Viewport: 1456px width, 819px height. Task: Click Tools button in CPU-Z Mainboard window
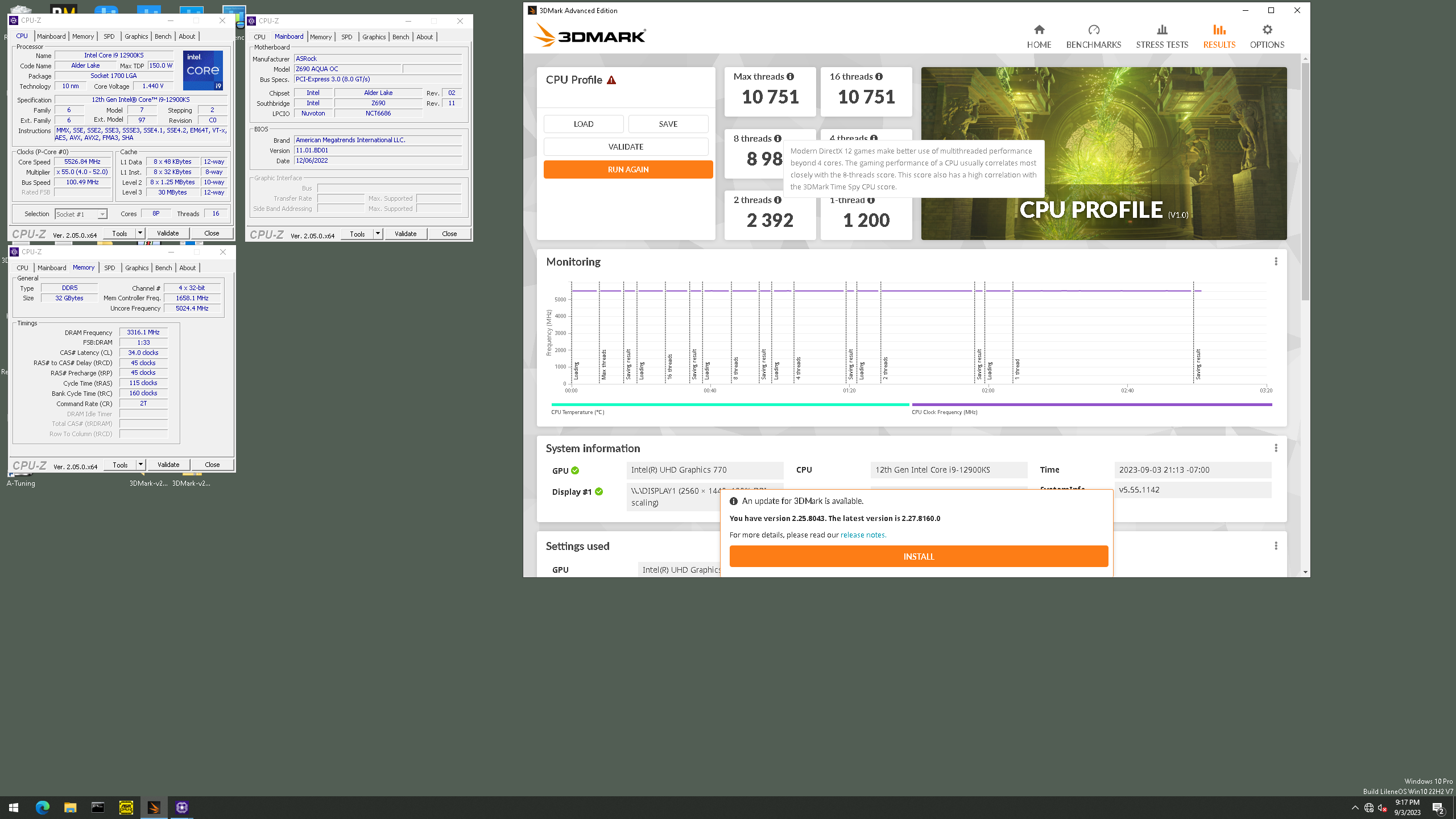tap(357, 234)
